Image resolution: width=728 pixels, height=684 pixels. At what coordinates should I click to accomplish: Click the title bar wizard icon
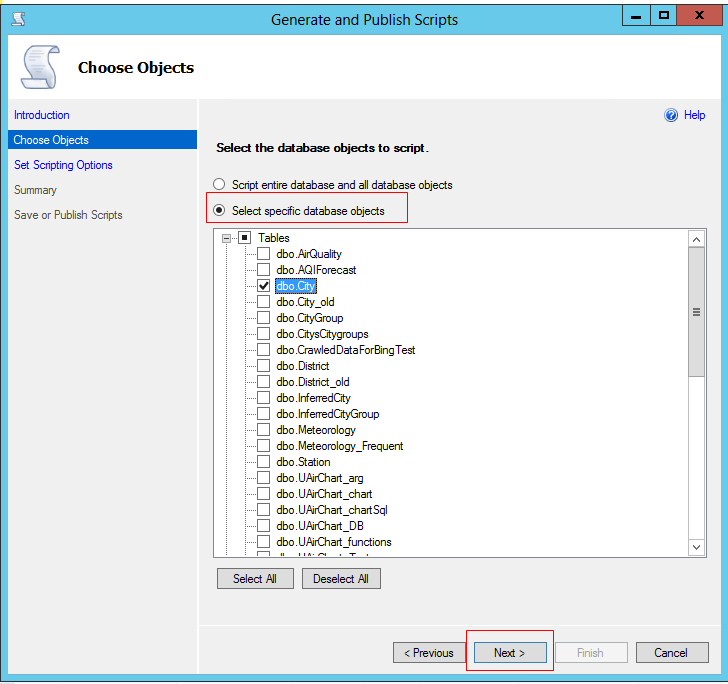(x=17, y=18)
